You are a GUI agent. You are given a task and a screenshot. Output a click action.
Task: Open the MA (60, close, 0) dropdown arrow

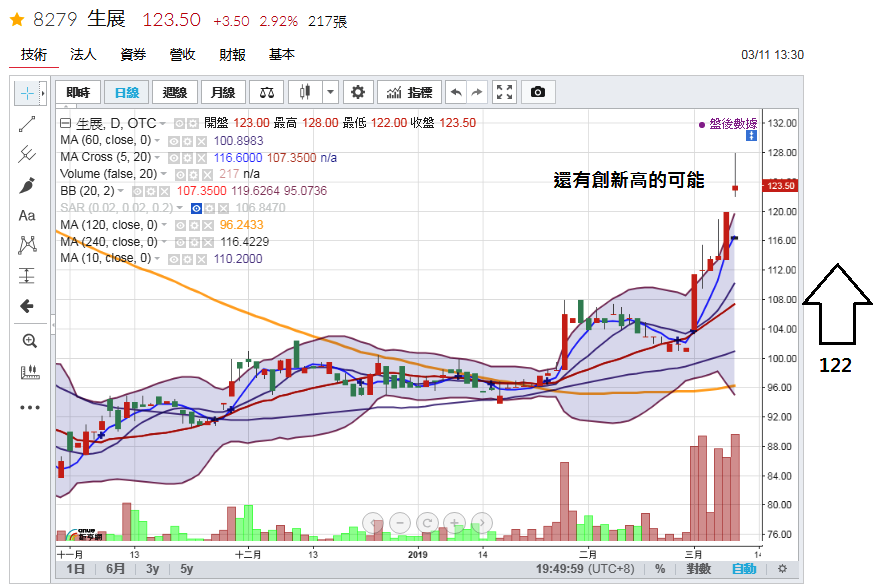[x=157, y=140]
